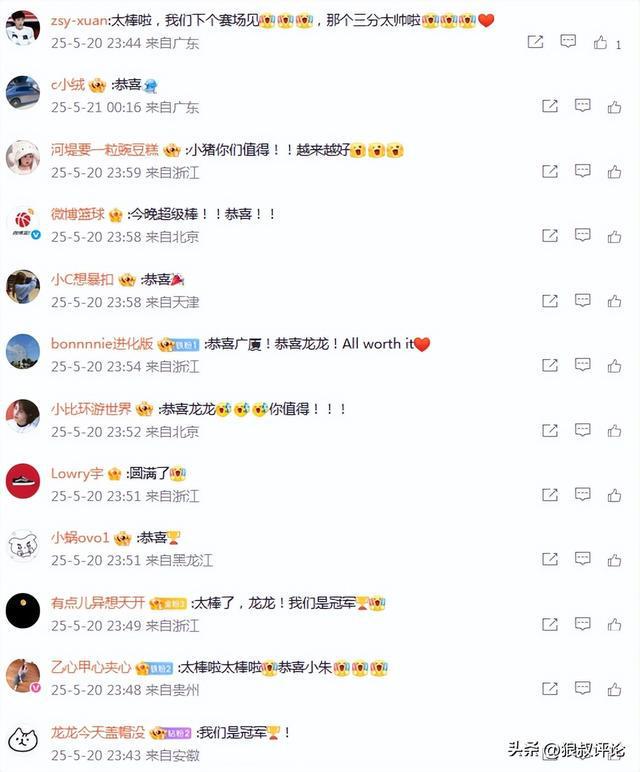Image resolution: width=640 pixels, height=772 pixels.
Task: Like zsy-xuan's comment with thumbs-up
Action: pyautogui.click(x=600, y=42)
